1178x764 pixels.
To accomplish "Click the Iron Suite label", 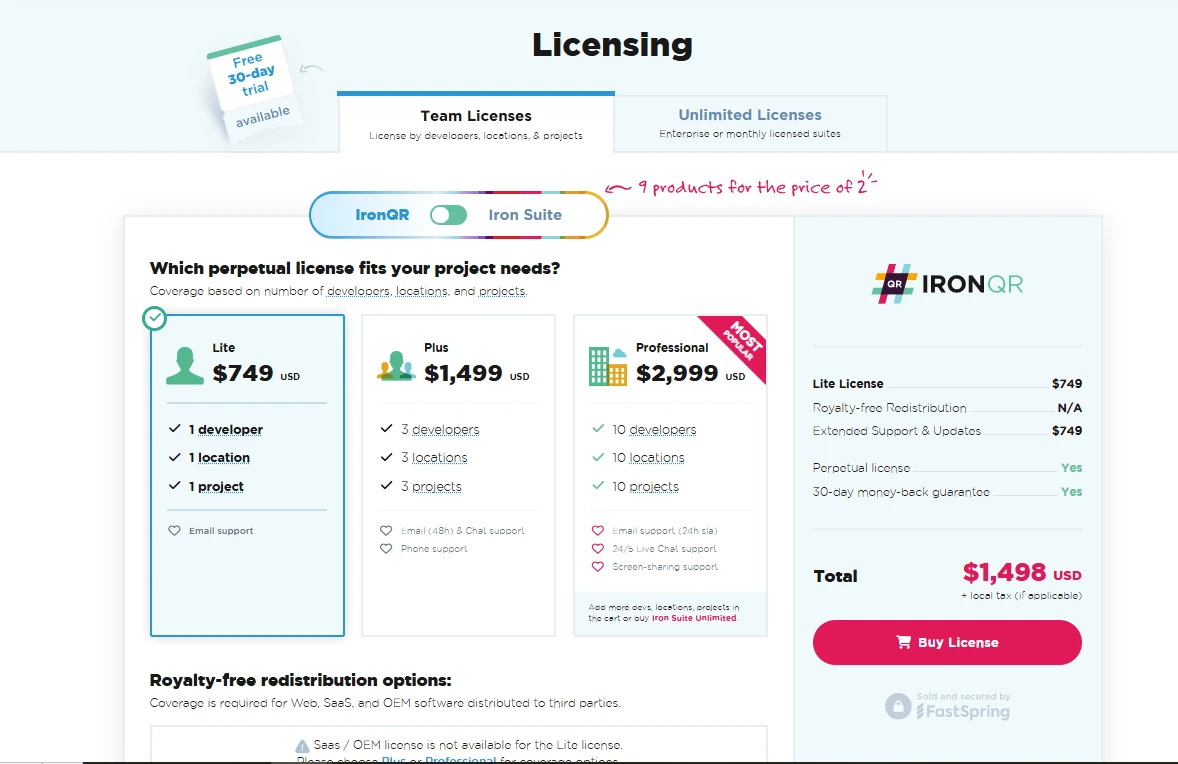I will click(x=525, y=215).
